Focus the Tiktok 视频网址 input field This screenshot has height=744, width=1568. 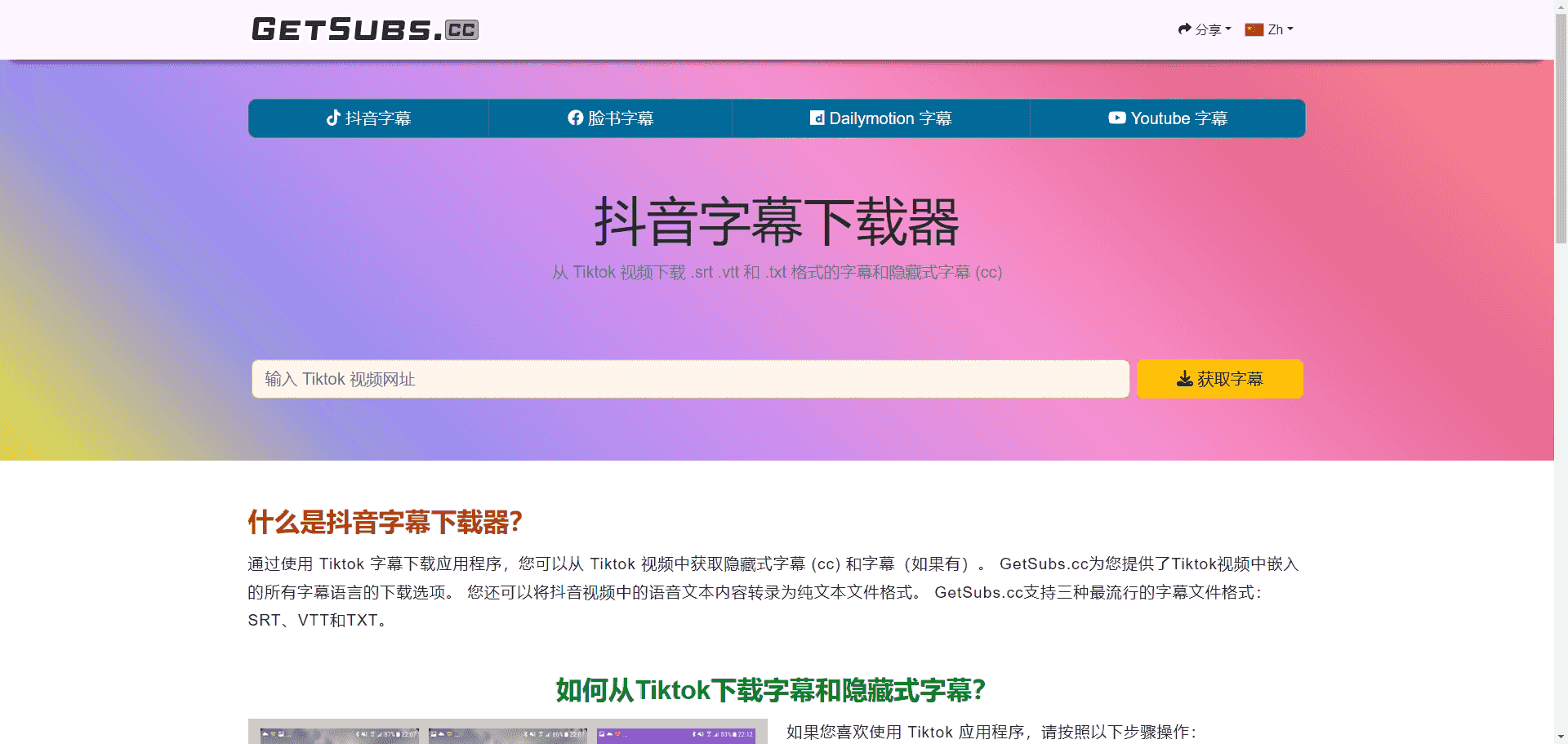coord(690,379)
